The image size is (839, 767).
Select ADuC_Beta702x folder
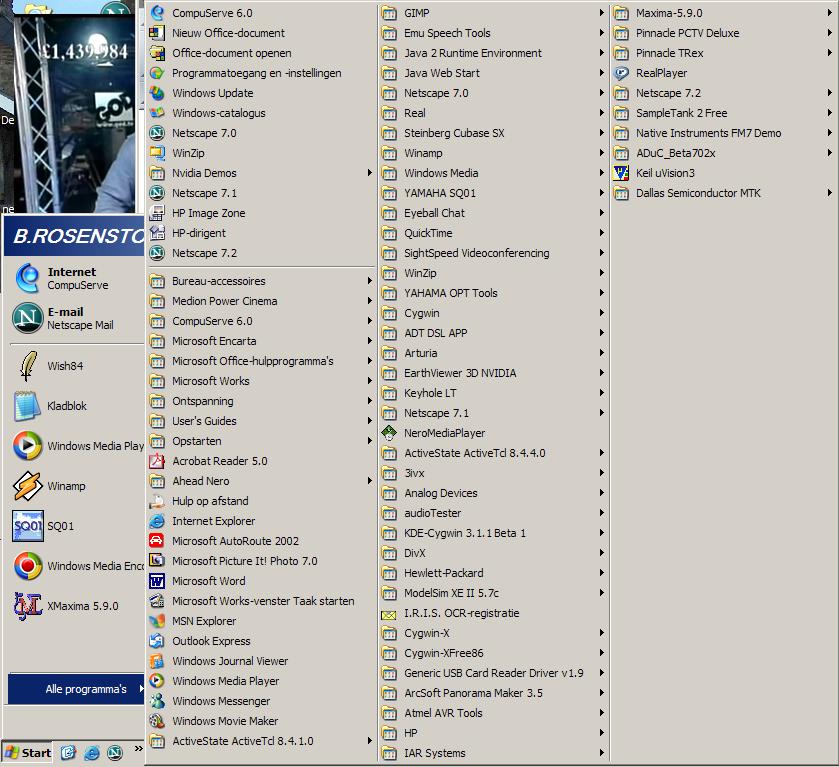[724, 153]
